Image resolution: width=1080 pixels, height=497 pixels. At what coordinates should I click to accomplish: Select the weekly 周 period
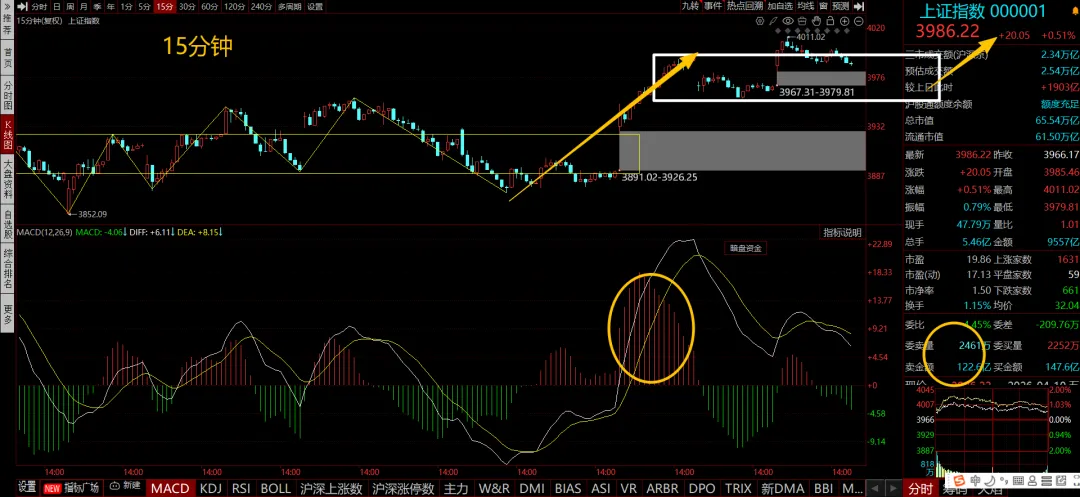coord(70,6)
